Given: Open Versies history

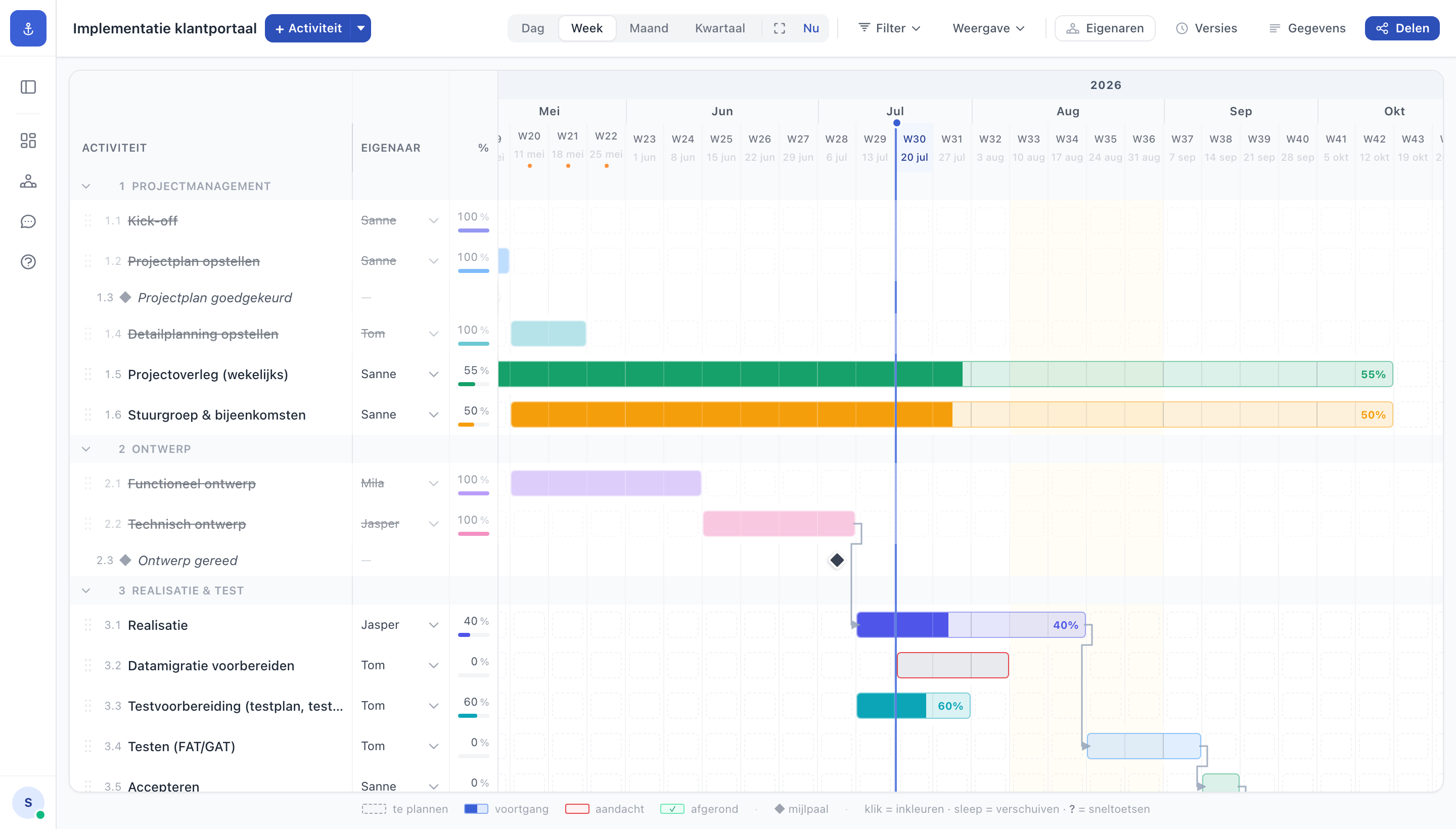Looking at the screenshot, I should point(1207,28).
